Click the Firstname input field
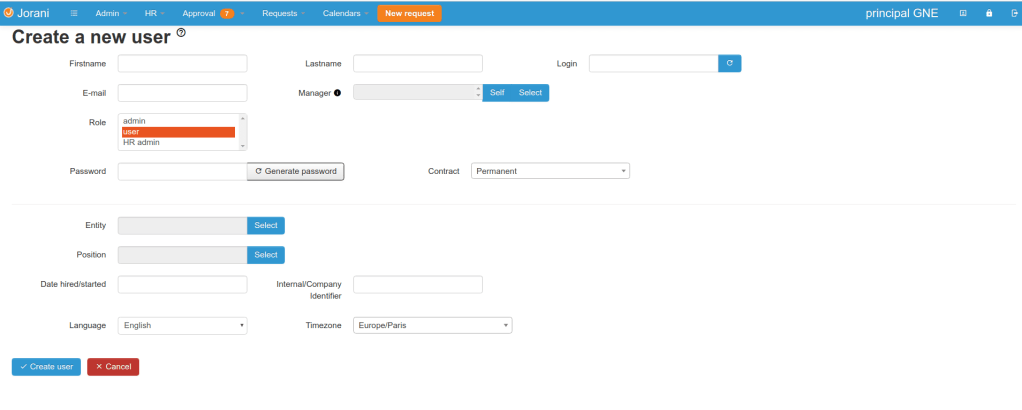The image size is (1022, 410). coord(182,64)
